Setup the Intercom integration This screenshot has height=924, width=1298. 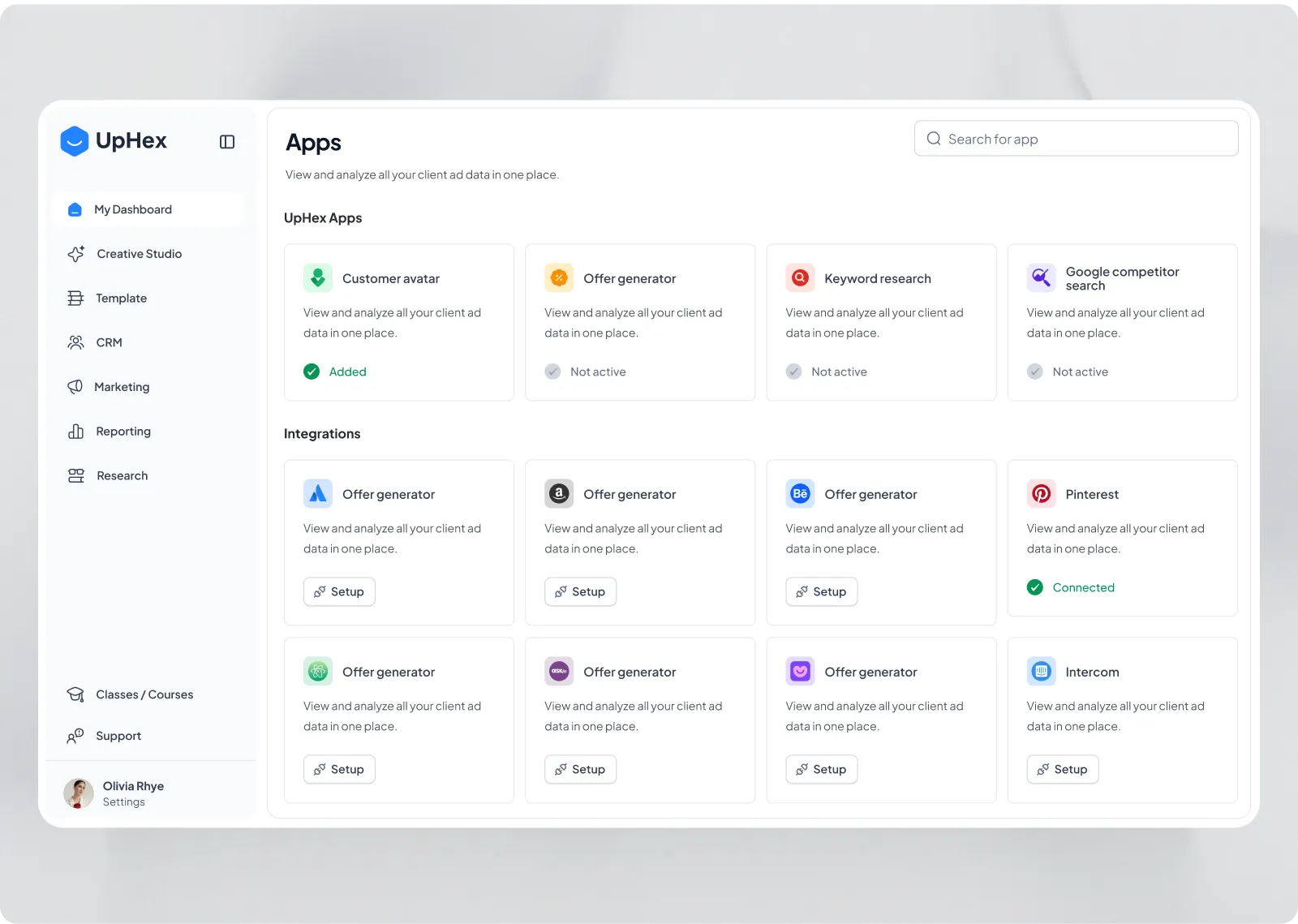click(1063, 769)
